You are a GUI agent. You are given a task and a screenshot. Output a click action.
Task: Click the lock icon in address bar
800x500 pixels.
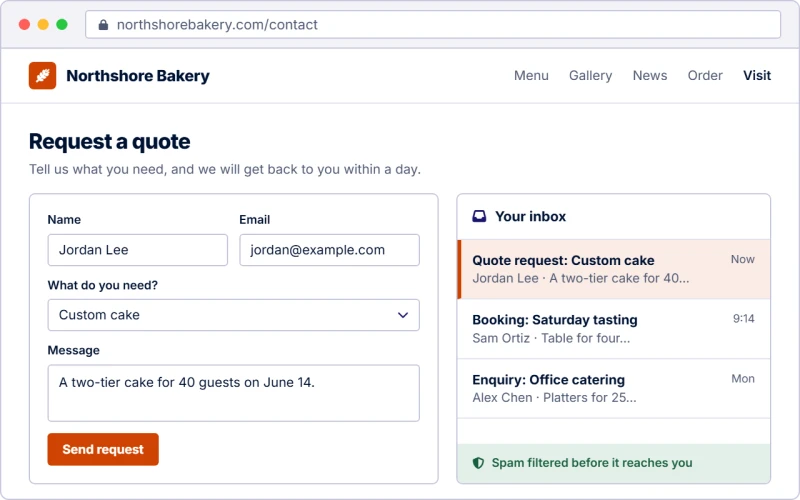click(x=103, y=24)
